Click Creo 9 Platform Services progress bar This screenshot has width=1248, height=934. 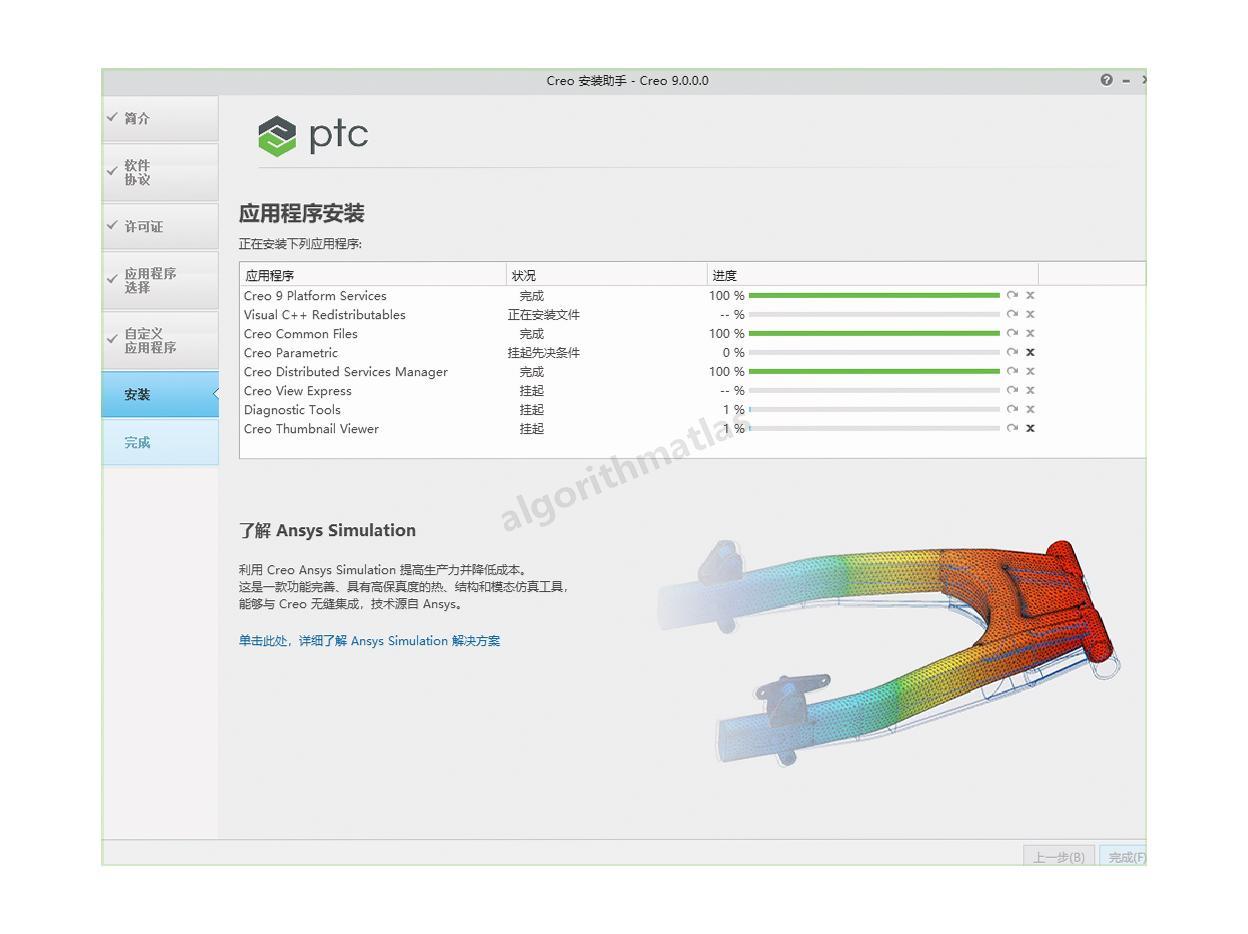874,295
